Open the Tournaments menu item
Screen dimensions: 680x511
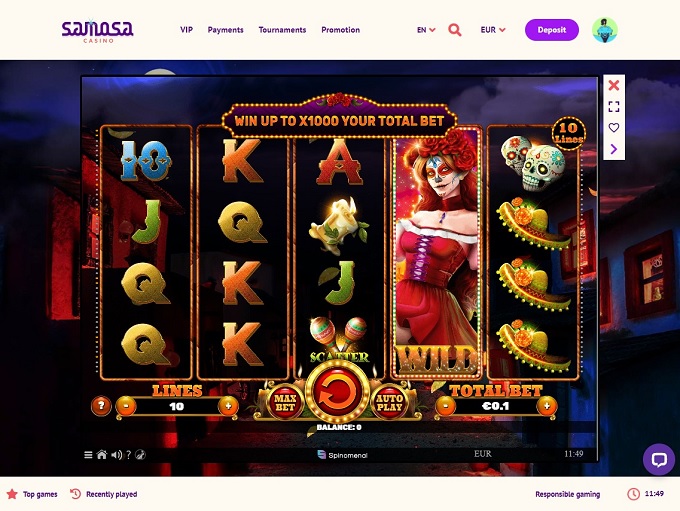coord(282,30)
